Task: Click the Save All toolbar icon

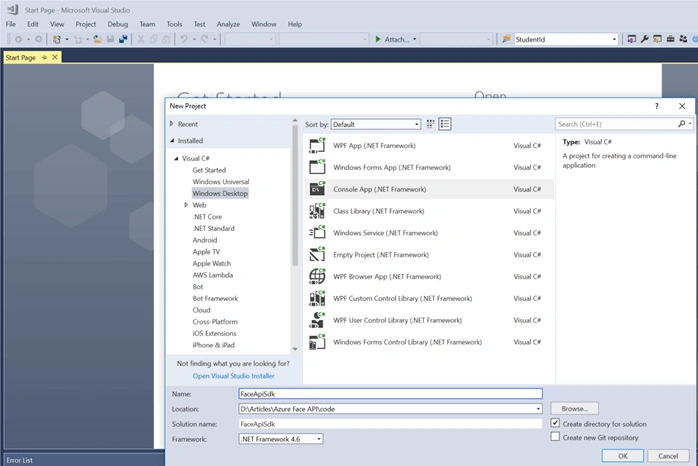Action: [123, 39]
